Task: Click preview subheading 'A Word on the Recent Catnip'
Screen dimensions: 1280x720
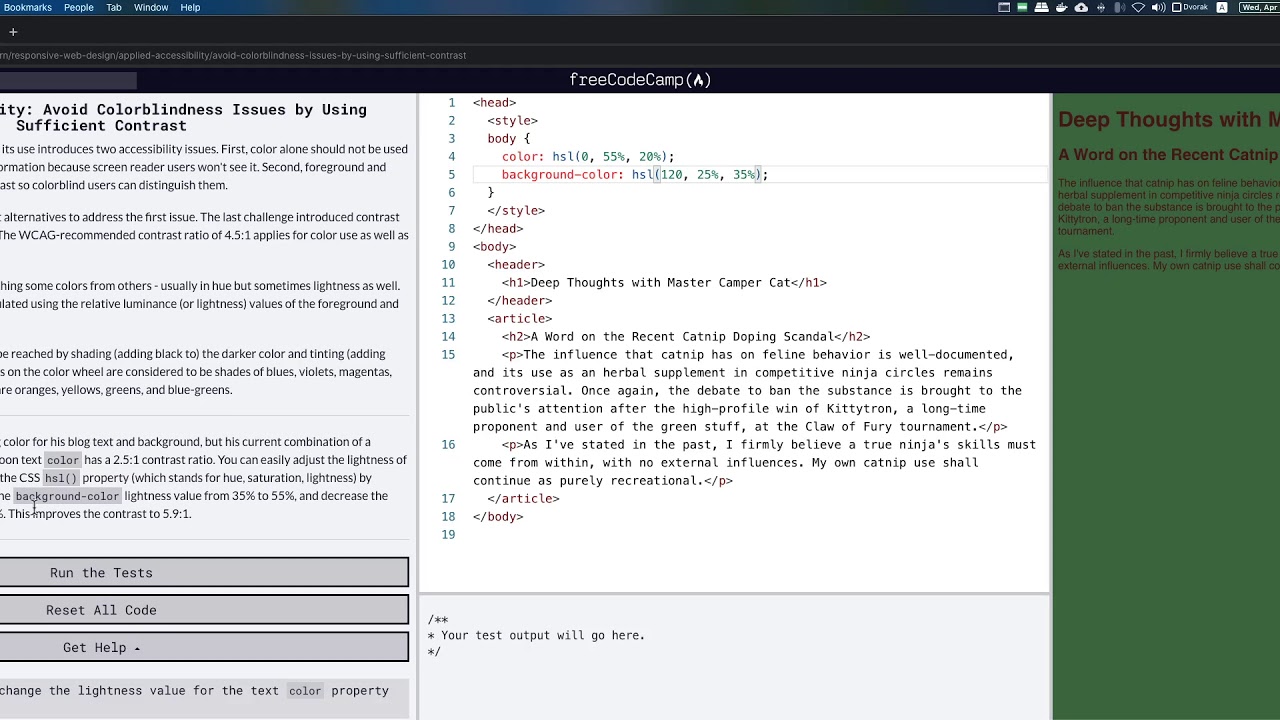Action: tap(1168, 155)
